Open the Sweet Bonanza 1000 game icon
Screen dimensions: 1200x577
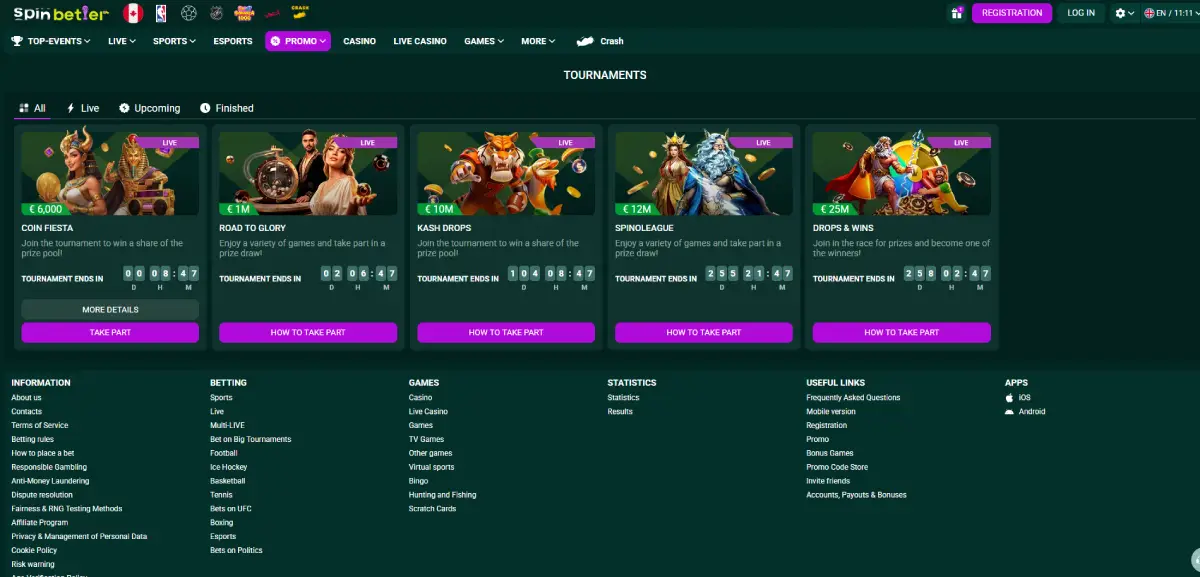244,13
